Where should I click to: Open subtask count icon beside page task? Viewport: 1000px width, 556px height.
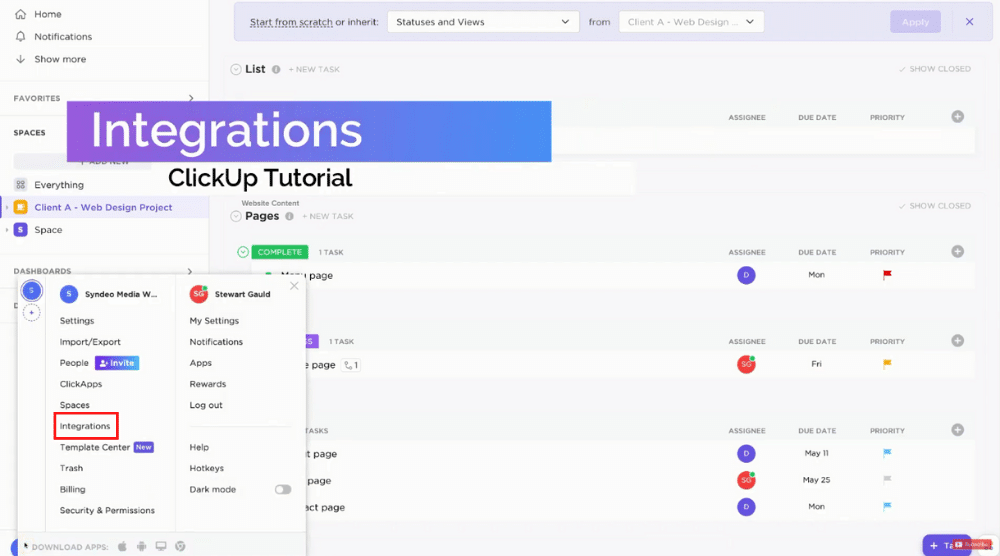351,365
